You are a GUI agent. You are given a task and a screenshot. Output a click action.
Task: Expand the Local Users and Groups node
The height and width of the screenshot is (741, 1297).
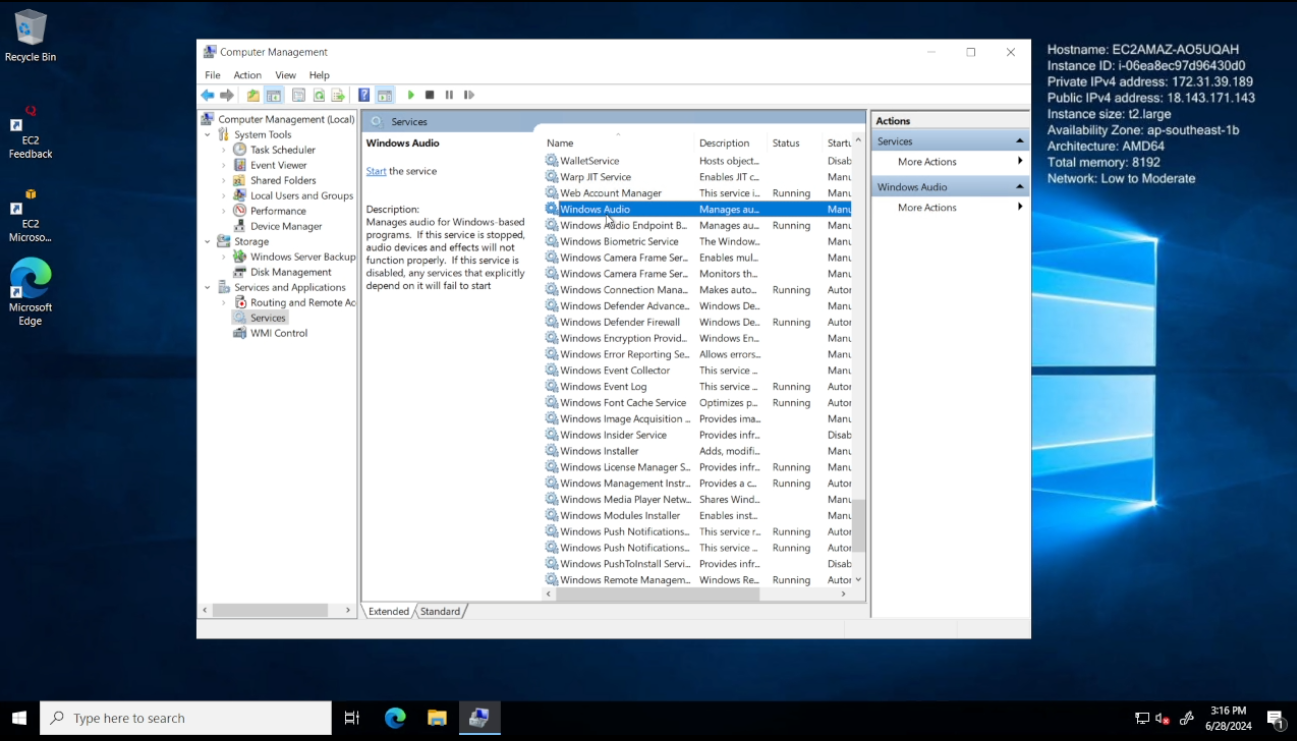tap(224, 196)
